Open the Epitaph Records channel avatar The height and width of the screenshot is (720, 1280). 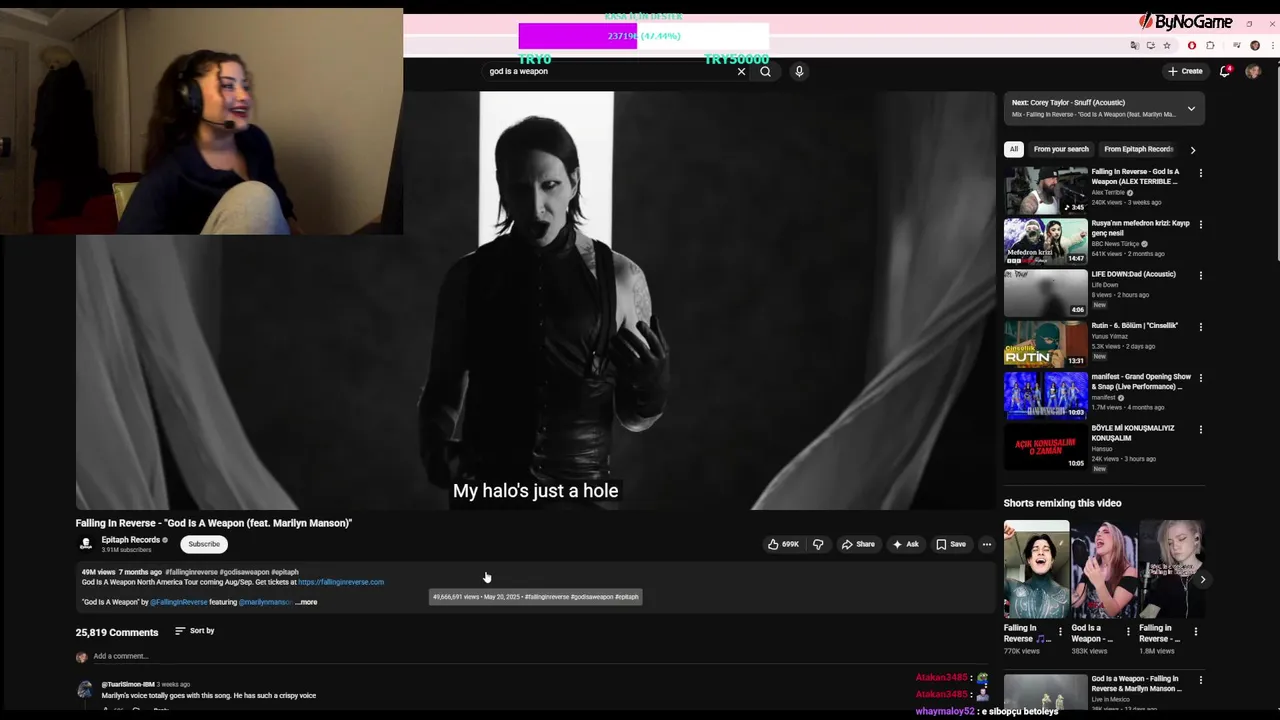(86, 544)
